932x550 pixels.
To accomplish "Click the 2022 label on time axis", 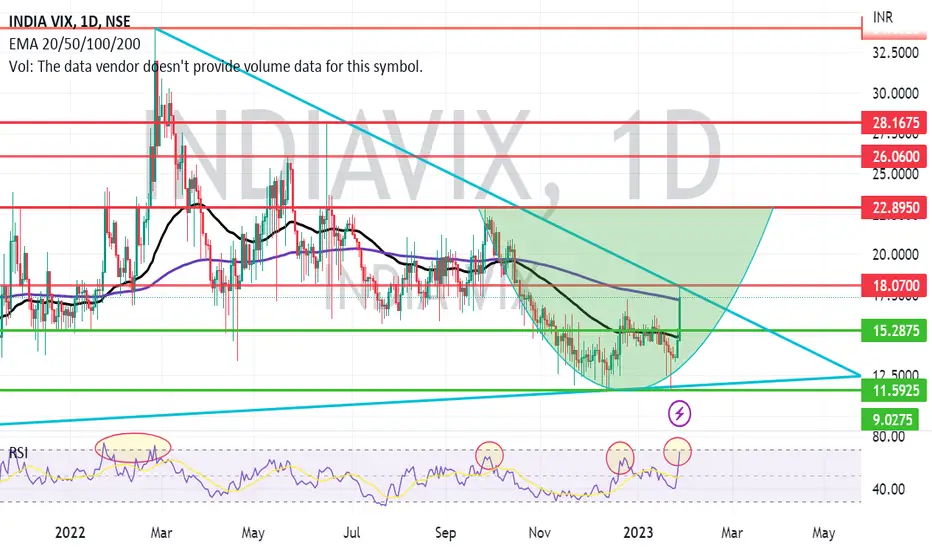I will pyautogui.click(x=70, y=532).
